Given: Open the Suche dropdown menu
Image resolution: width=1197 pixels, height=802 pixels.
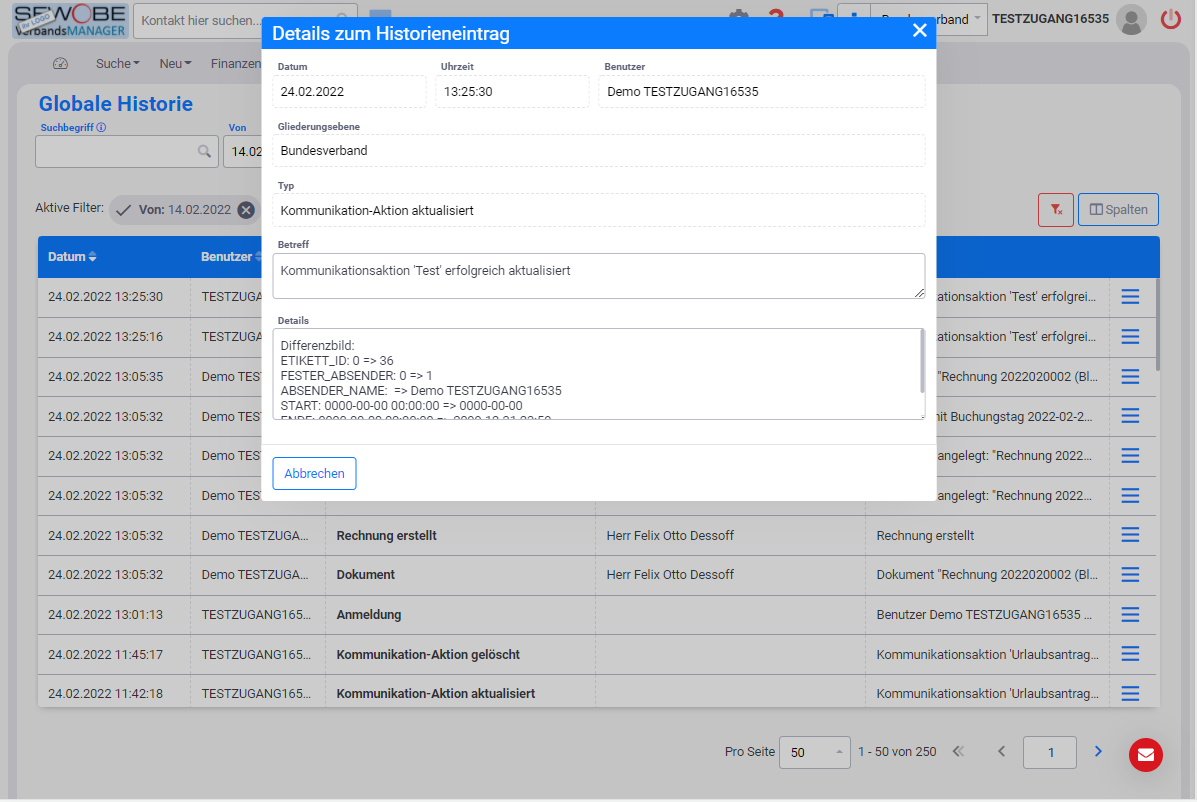Looking at the screenshot, I should tap(117, 64).
